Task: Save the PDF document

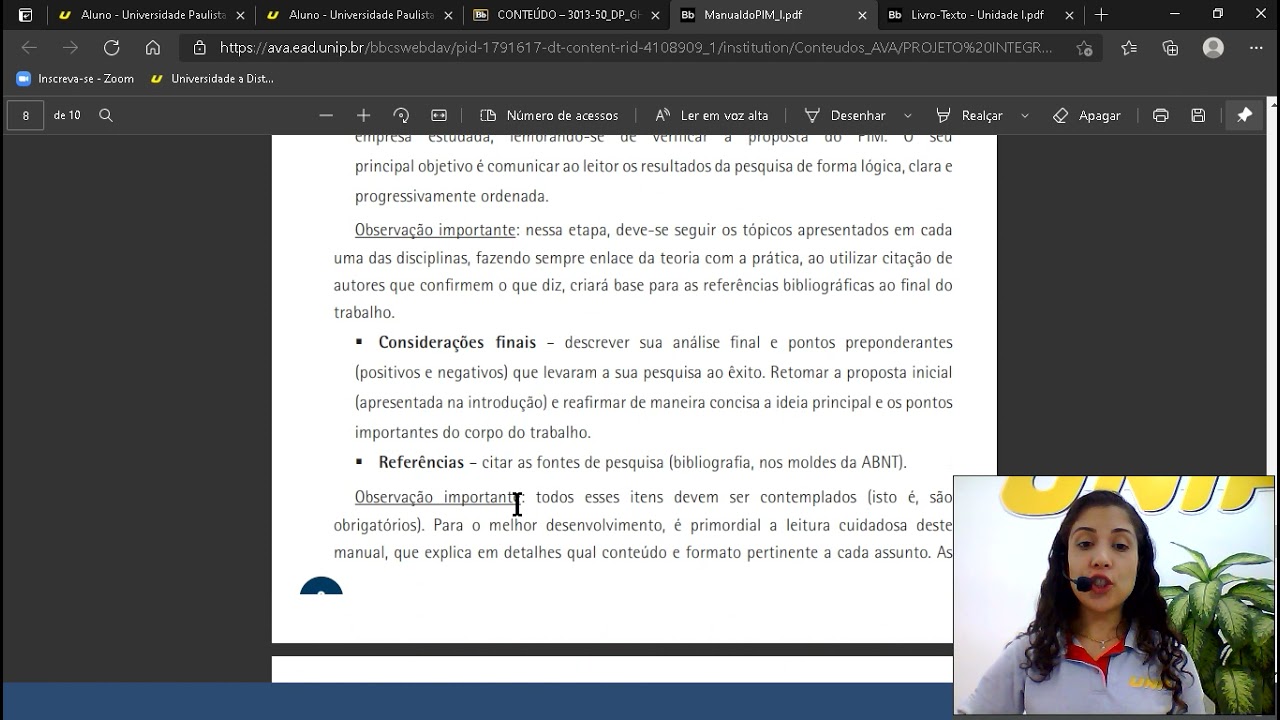Action: [x=1198, y=115]
